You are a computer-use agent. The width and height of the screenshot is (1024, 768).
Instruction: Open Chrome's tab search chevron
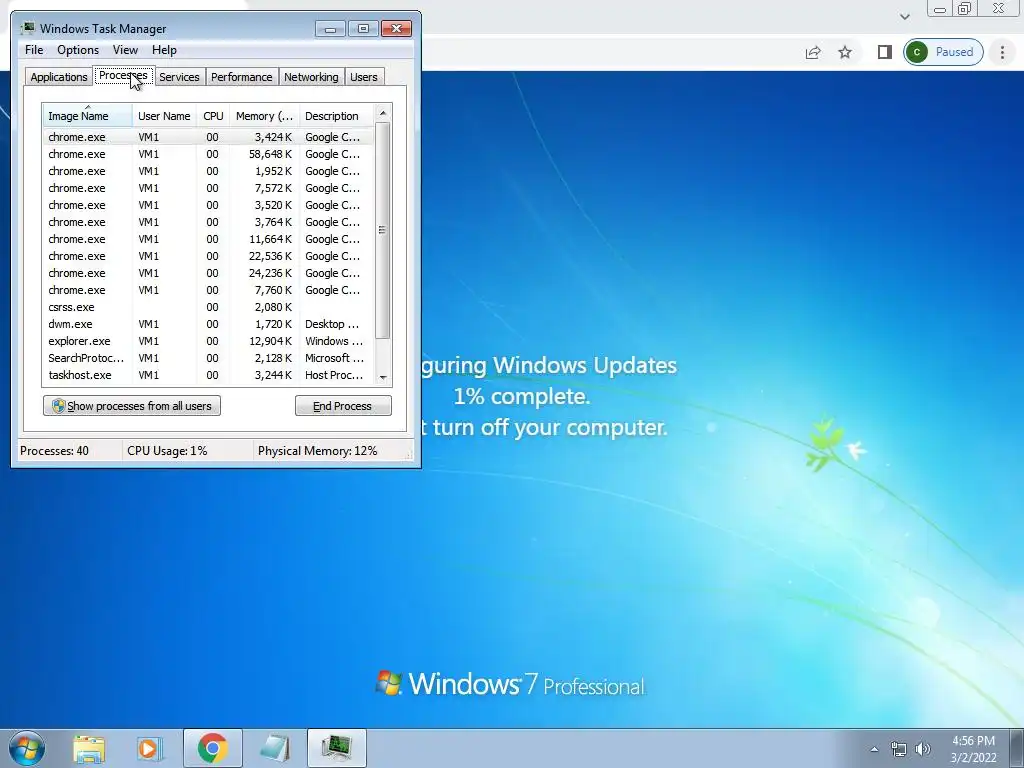[x=904, y=17]
